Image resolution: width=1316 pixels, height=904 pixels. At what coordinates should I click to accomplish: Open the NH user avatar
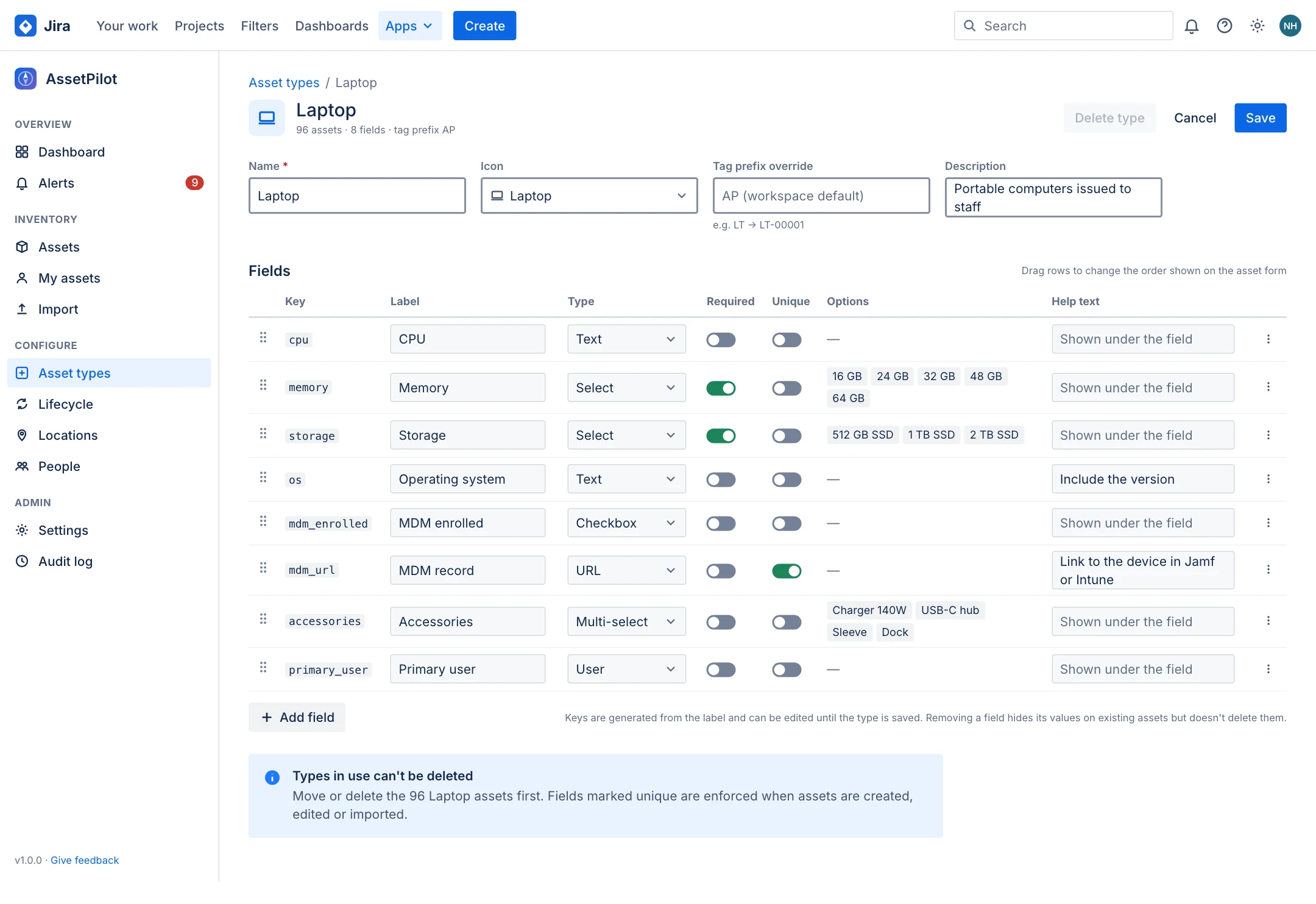(1290, 26)
